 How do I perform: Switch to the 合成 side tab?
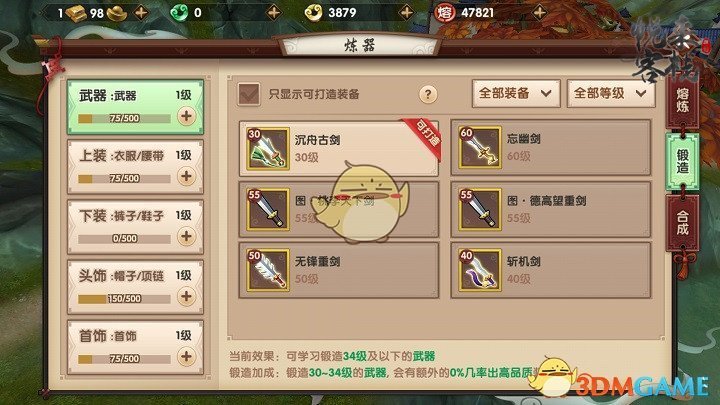(x=682, y=223)
